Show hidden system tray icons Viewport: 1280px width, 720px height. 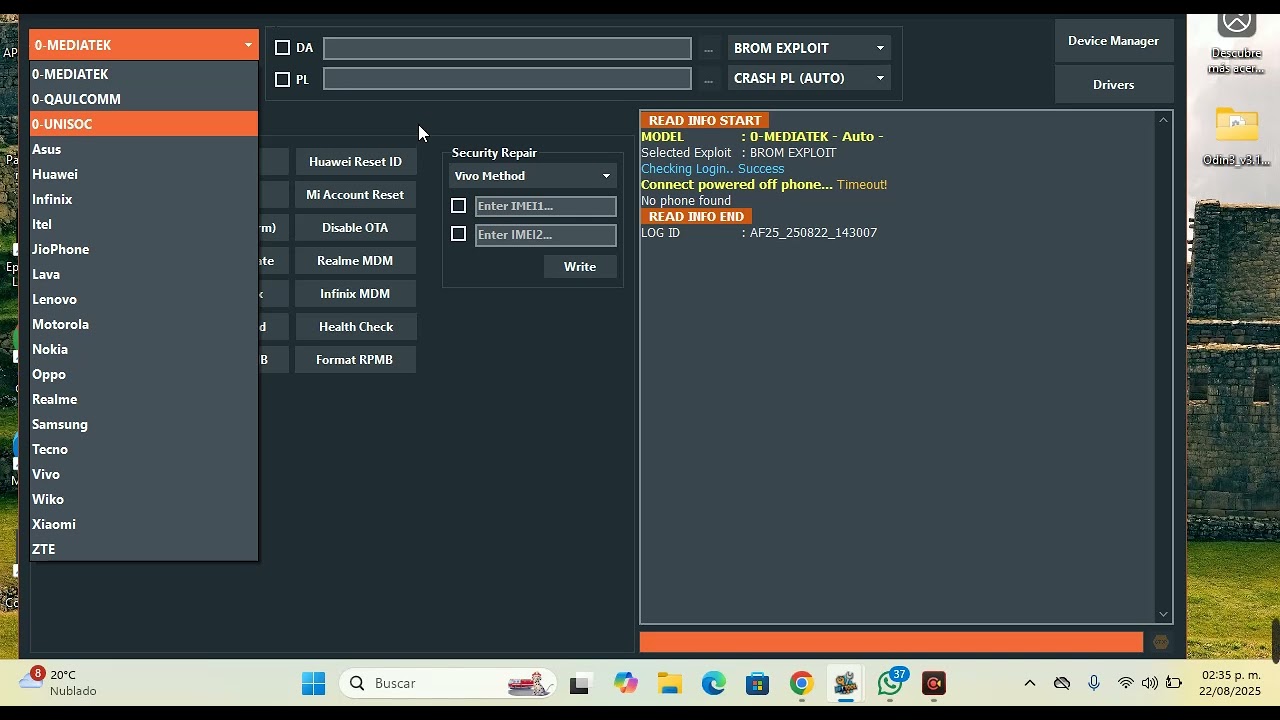[1030, 684]
